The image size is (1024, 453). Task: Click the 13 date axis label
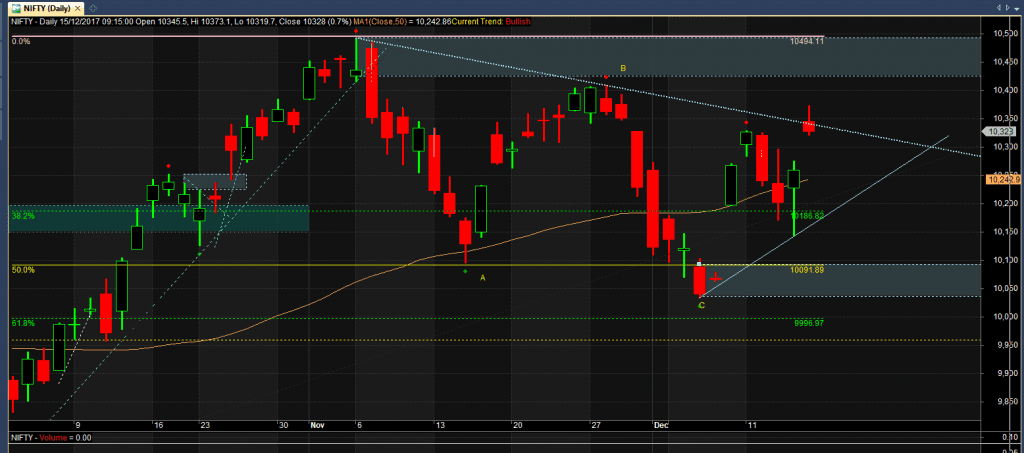pyautogui.click(x=441, y=425)
